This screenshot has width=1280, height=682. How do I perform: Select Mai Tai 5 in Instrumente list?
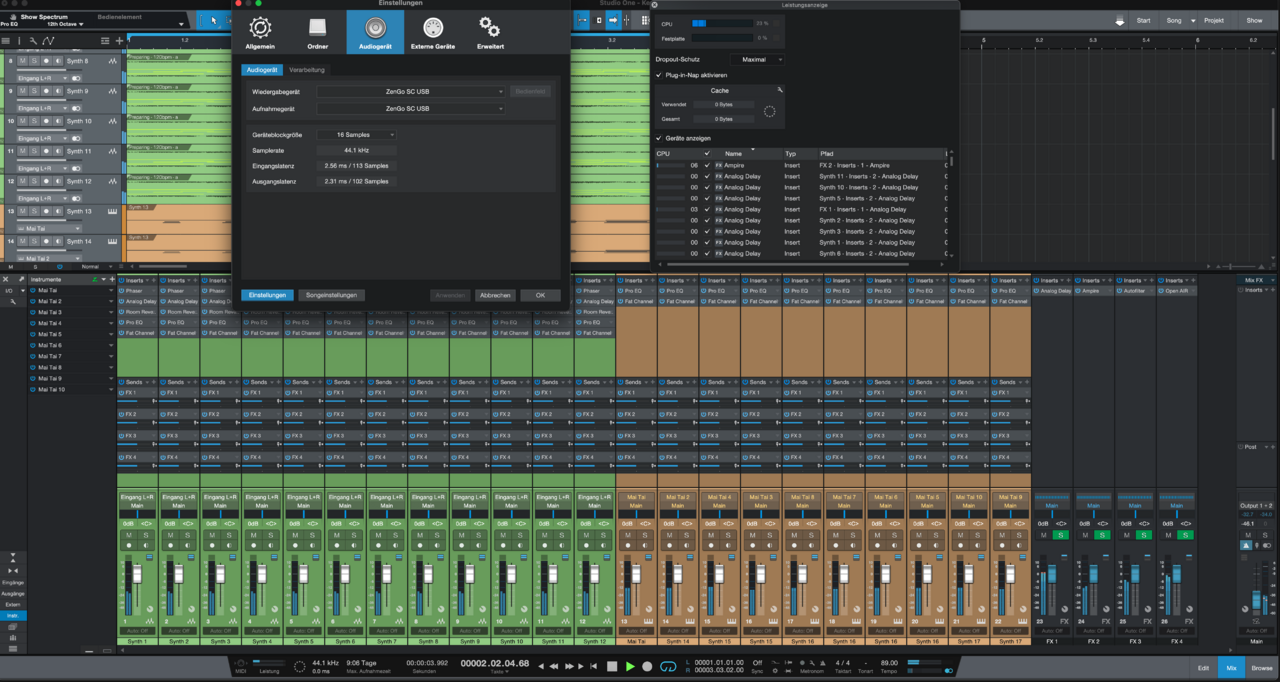[x=51, y=334]
